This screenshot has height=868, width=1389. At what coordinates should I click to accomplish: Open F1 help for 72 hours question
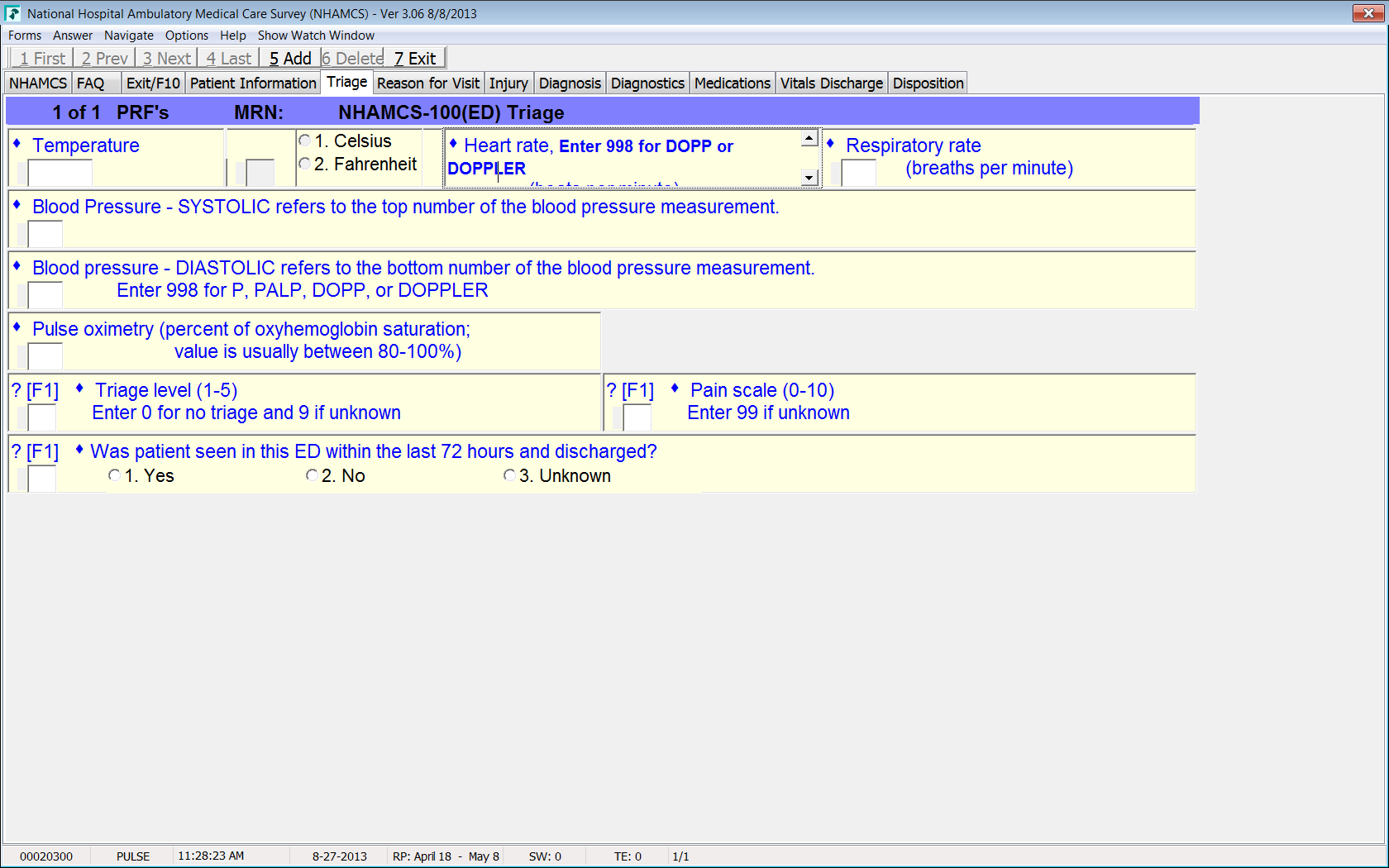click(36, 451)
